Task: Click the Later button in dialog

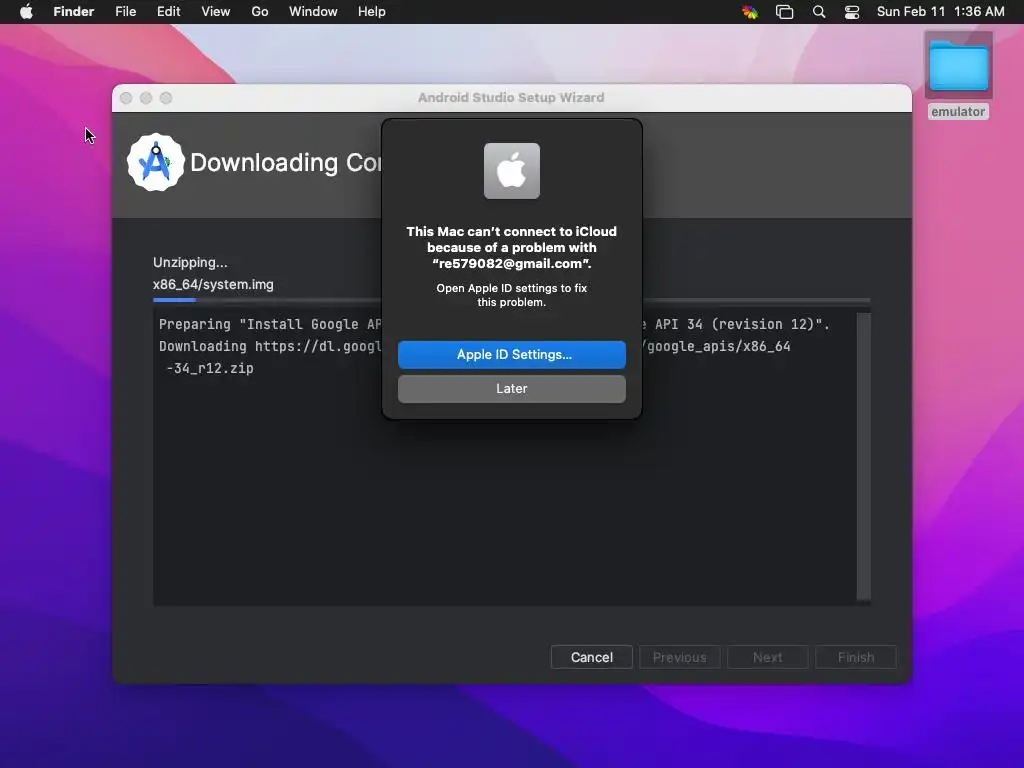Action: tap(511, 389)
